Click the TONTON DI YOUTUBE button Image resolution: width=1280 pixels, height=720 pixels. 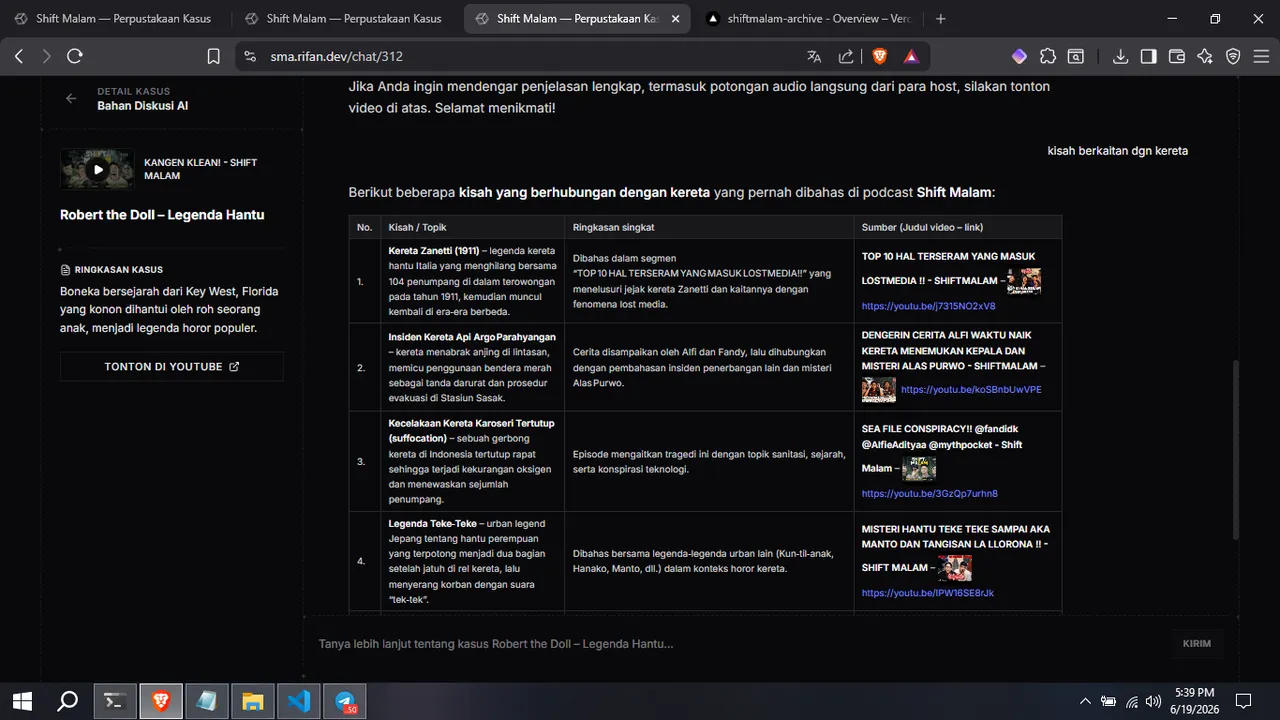[172, 367]
